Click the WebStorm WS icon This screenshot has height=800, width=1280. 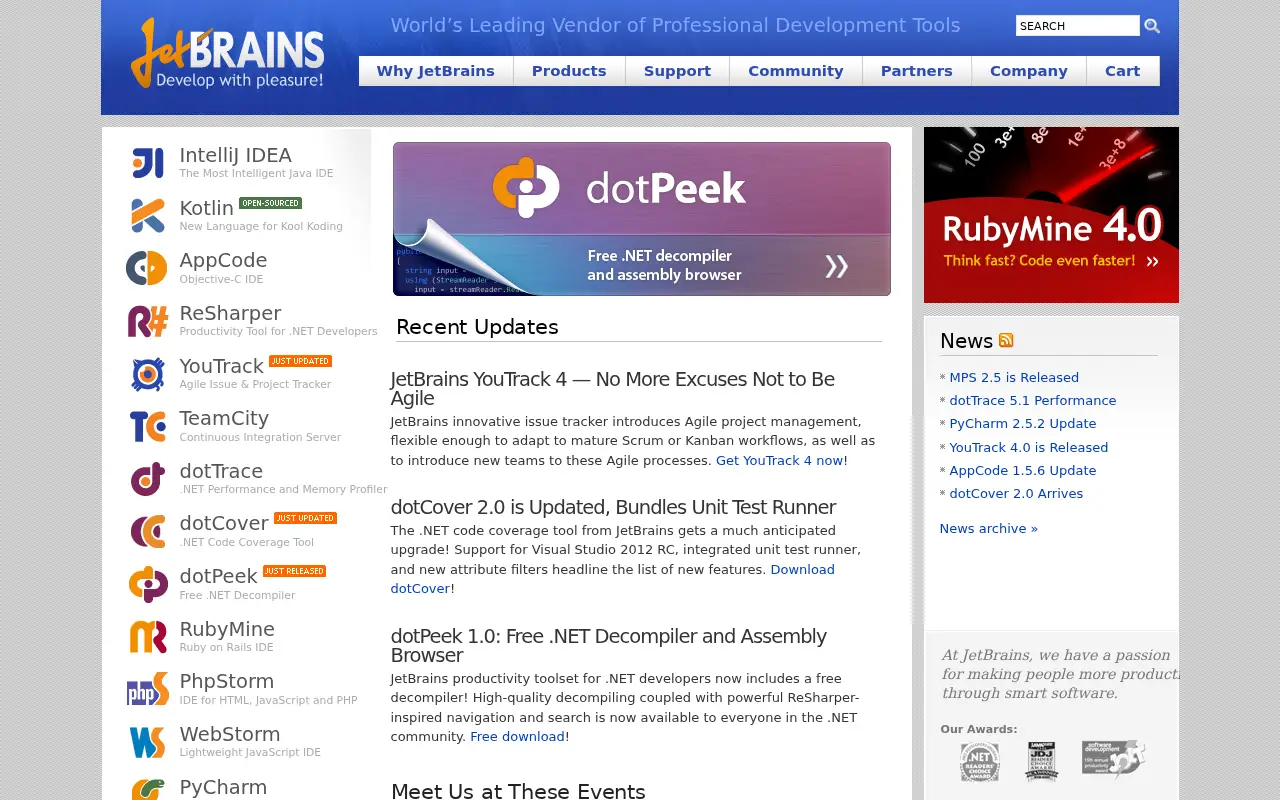coord(148,742)
